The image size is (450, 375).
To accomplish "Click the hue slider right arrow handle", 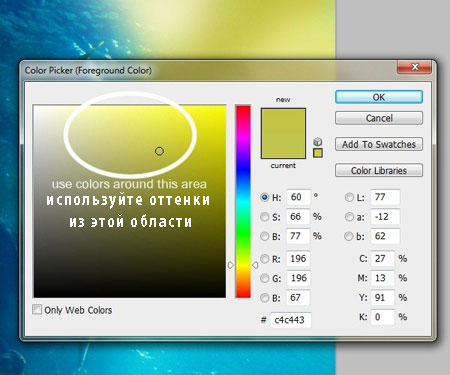I will pyautogui.click(x=255, y=265).
